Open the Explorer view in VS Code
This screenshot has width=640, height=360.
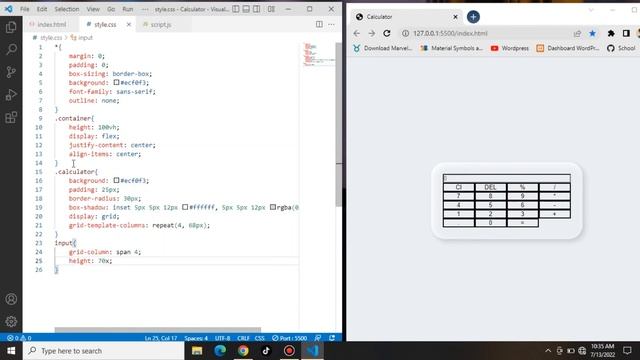(11, 27)
